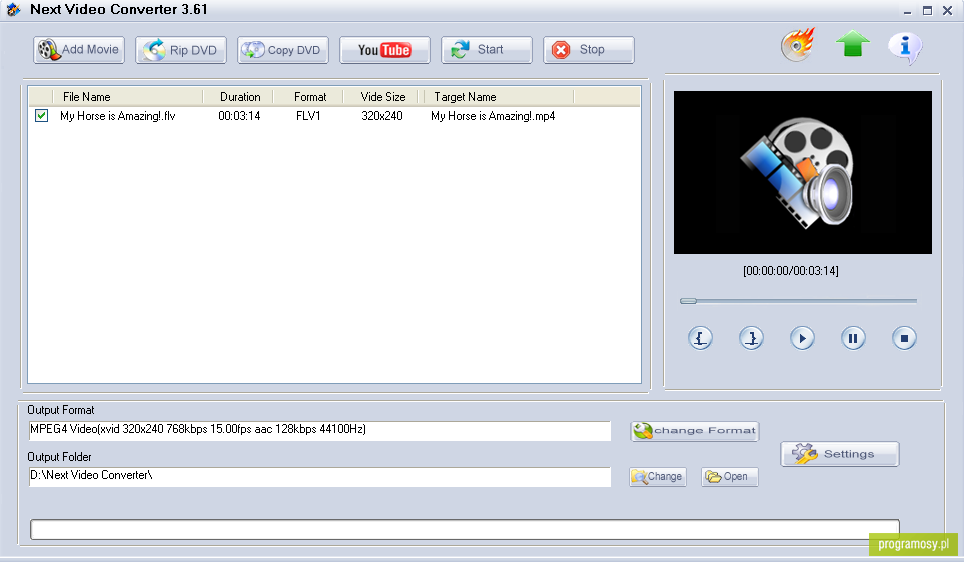
Task: Set the clip start mark-in bracket
Action: click(700, 338)
